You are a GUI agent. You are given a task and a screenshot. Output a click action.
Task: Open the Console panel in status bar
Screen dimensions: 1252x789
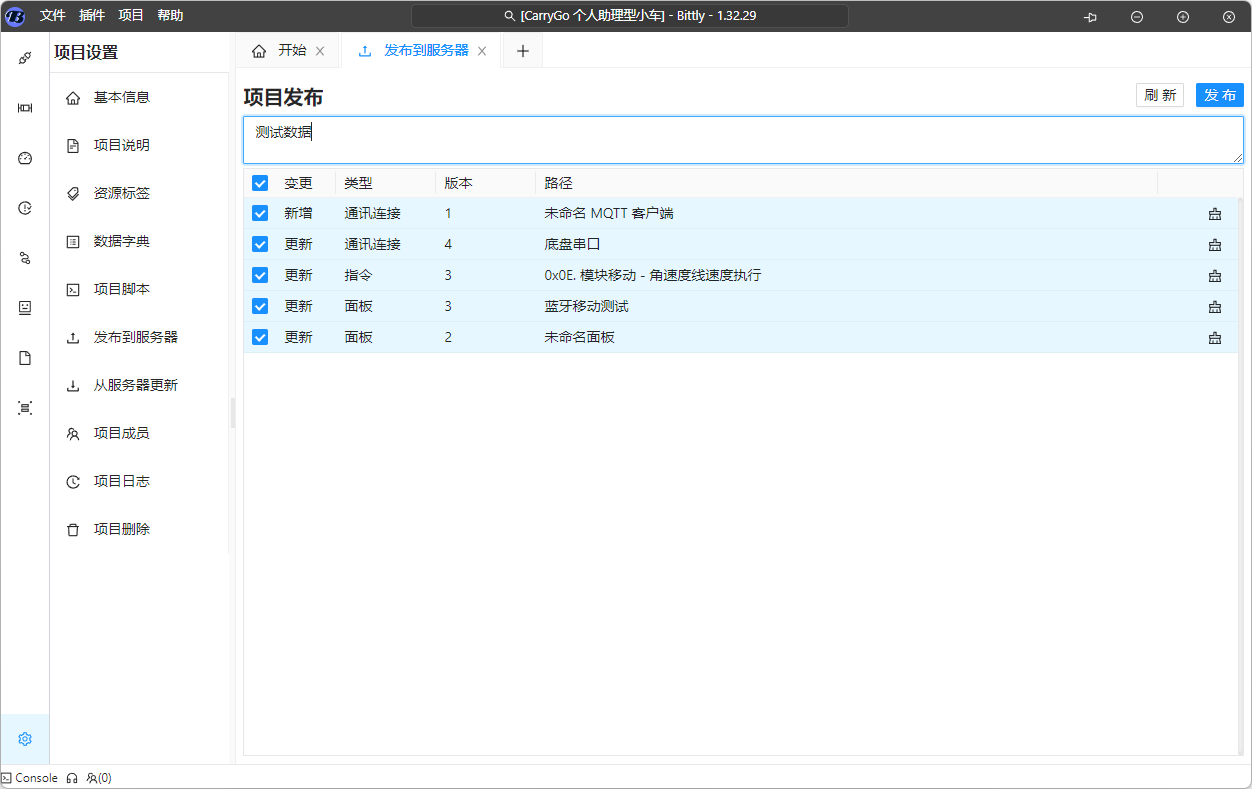coord(30,778)
